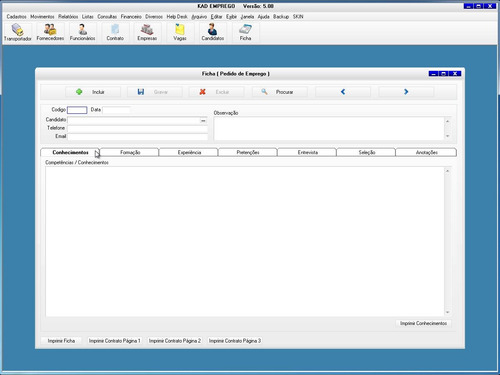Maximize the Ficha Pedido de Emprego window
Screen dimensions: 500x375
pyautogui.click(x=444, y=74)
